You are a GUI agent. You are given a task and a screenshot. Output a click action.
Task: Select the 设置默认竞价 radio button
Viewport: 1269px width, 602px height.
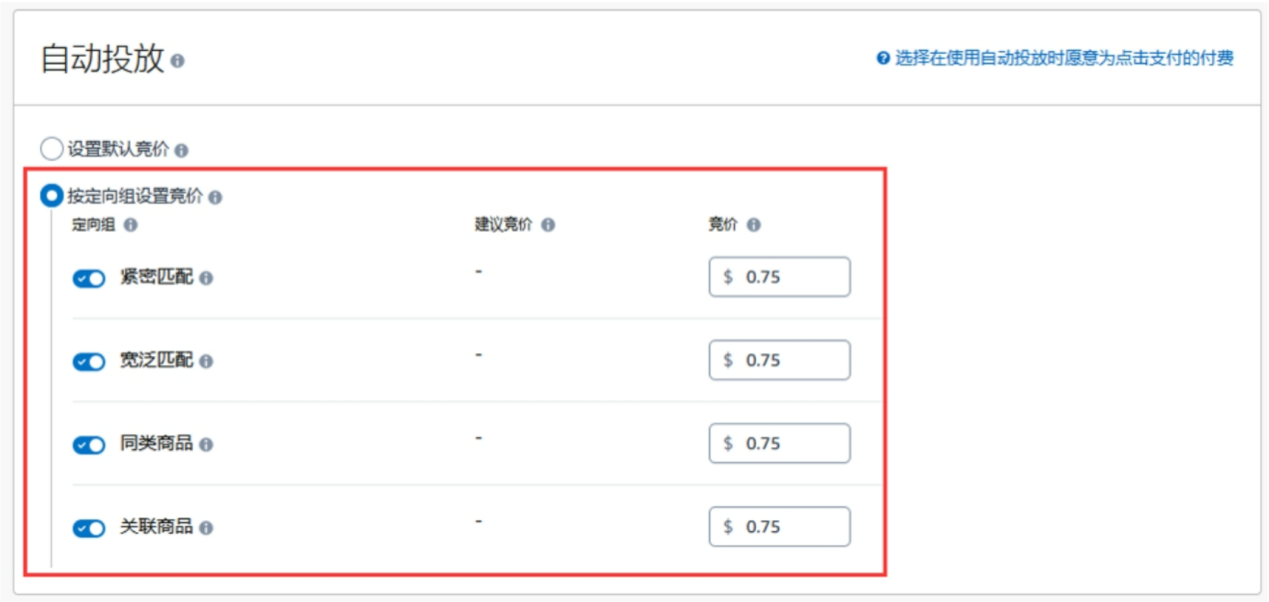point(51,150)
